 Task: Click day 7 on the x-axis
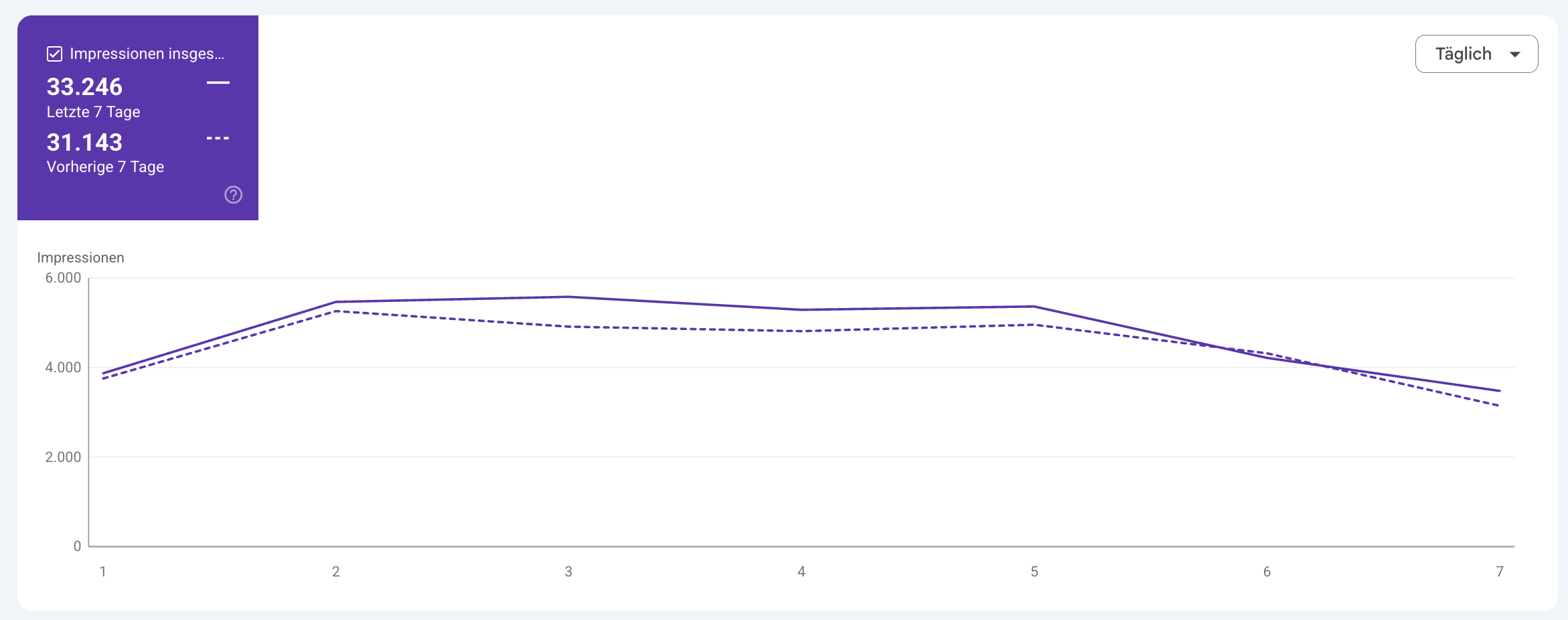pos(1500,572)
